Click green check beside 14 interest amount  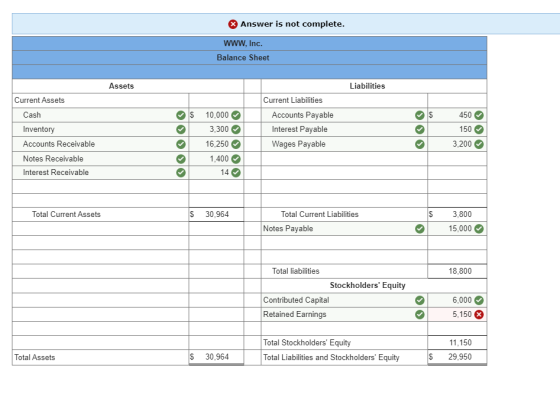[236, 172]
